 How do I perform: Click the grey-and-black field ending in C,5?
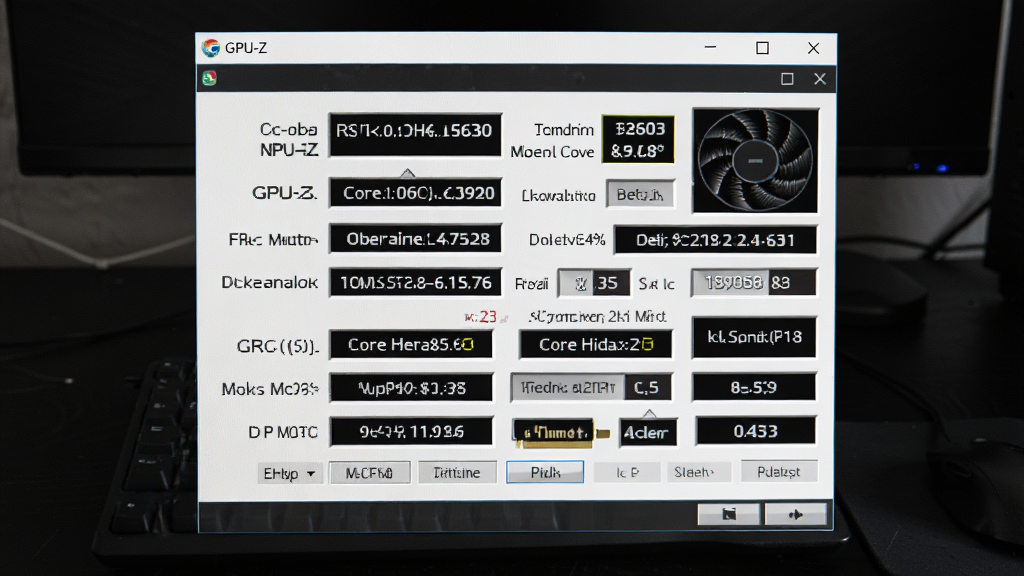click(590, 388)
